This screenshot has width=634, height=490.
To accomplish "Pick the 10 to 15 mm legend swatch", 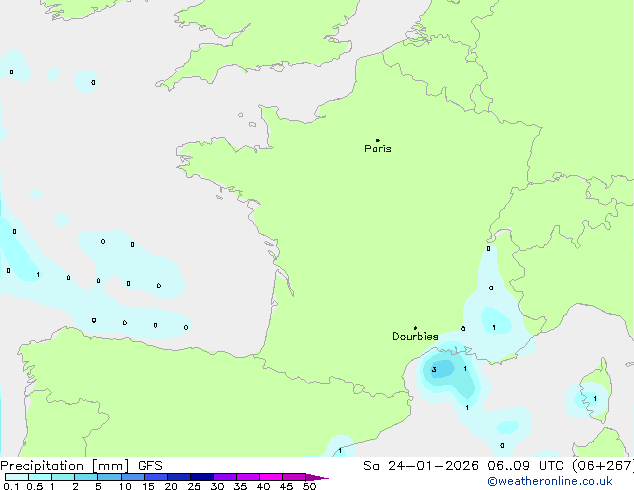I will [132, 477].
